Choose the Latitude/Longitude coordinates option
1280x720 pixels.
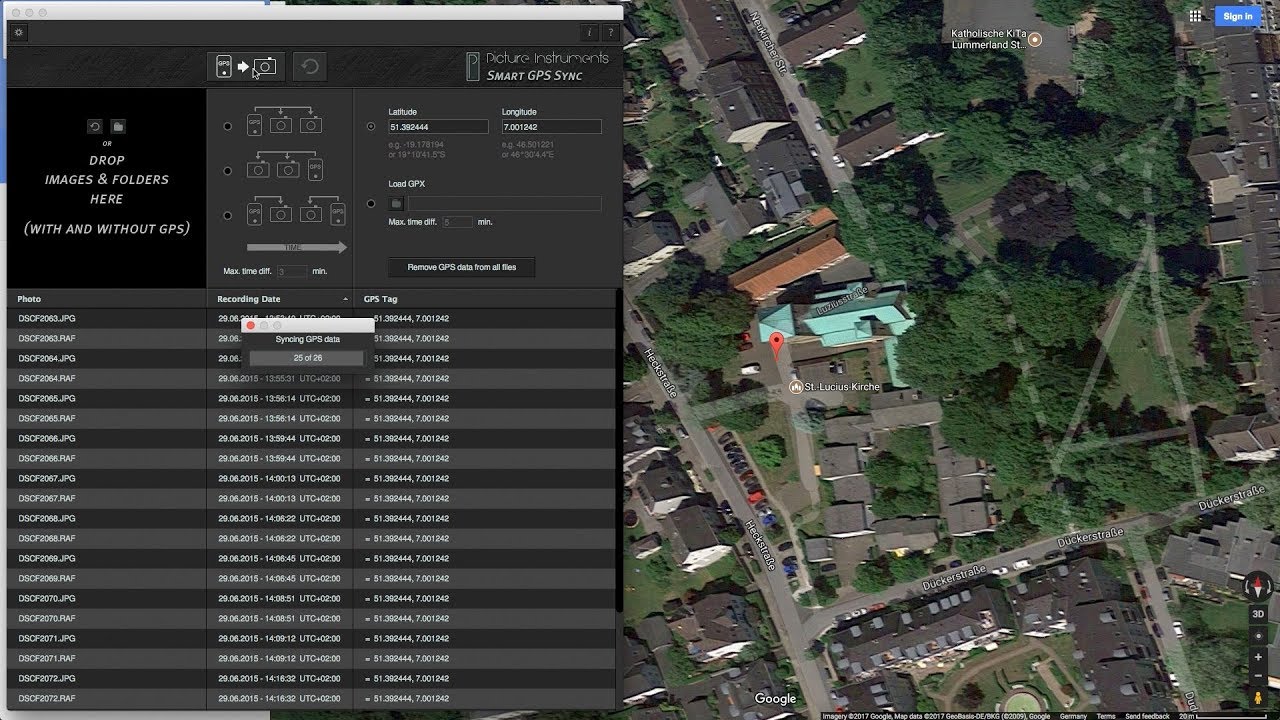click(x=371, y=127)
